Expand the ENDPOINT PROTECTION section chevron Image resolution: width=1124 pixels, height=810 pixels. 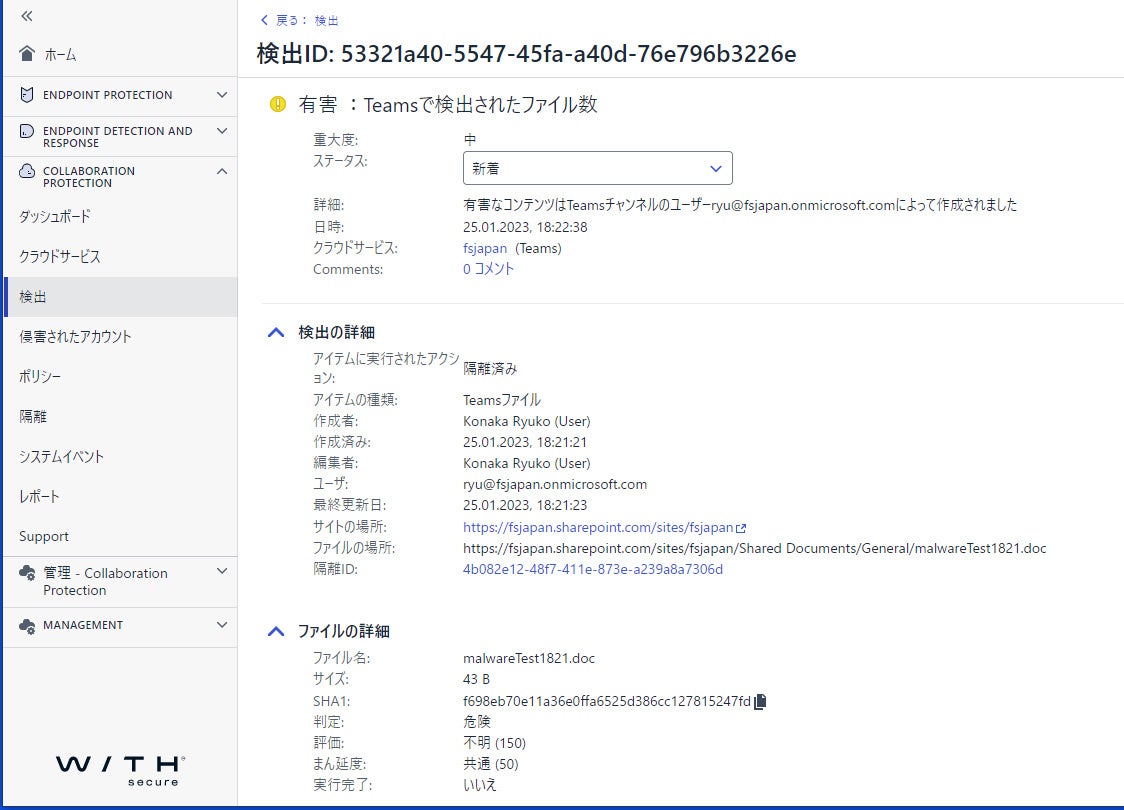(222, 95)
